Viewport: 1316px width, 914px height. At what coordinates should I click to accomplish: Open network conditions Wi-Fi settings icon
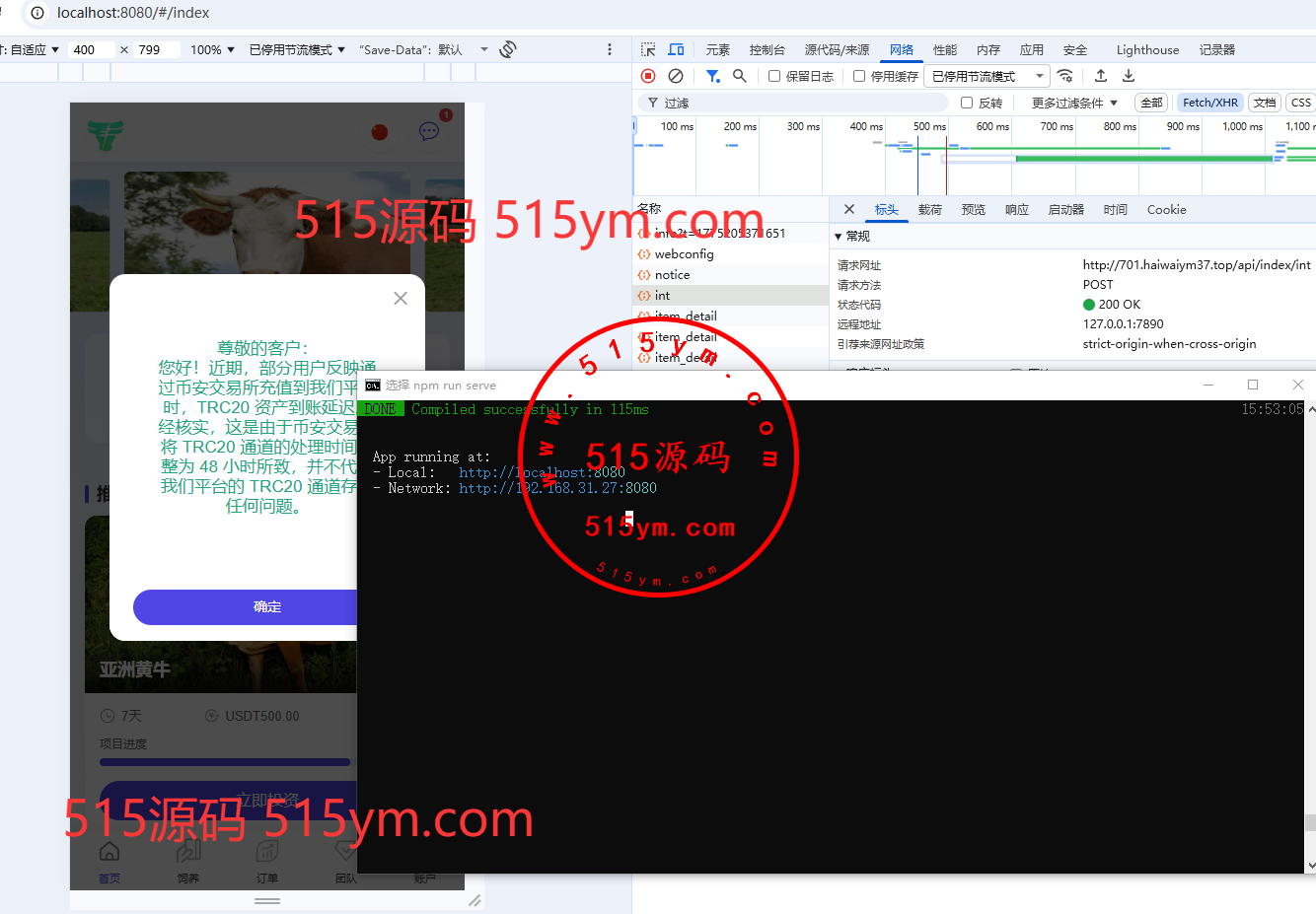pos(1064,76)
